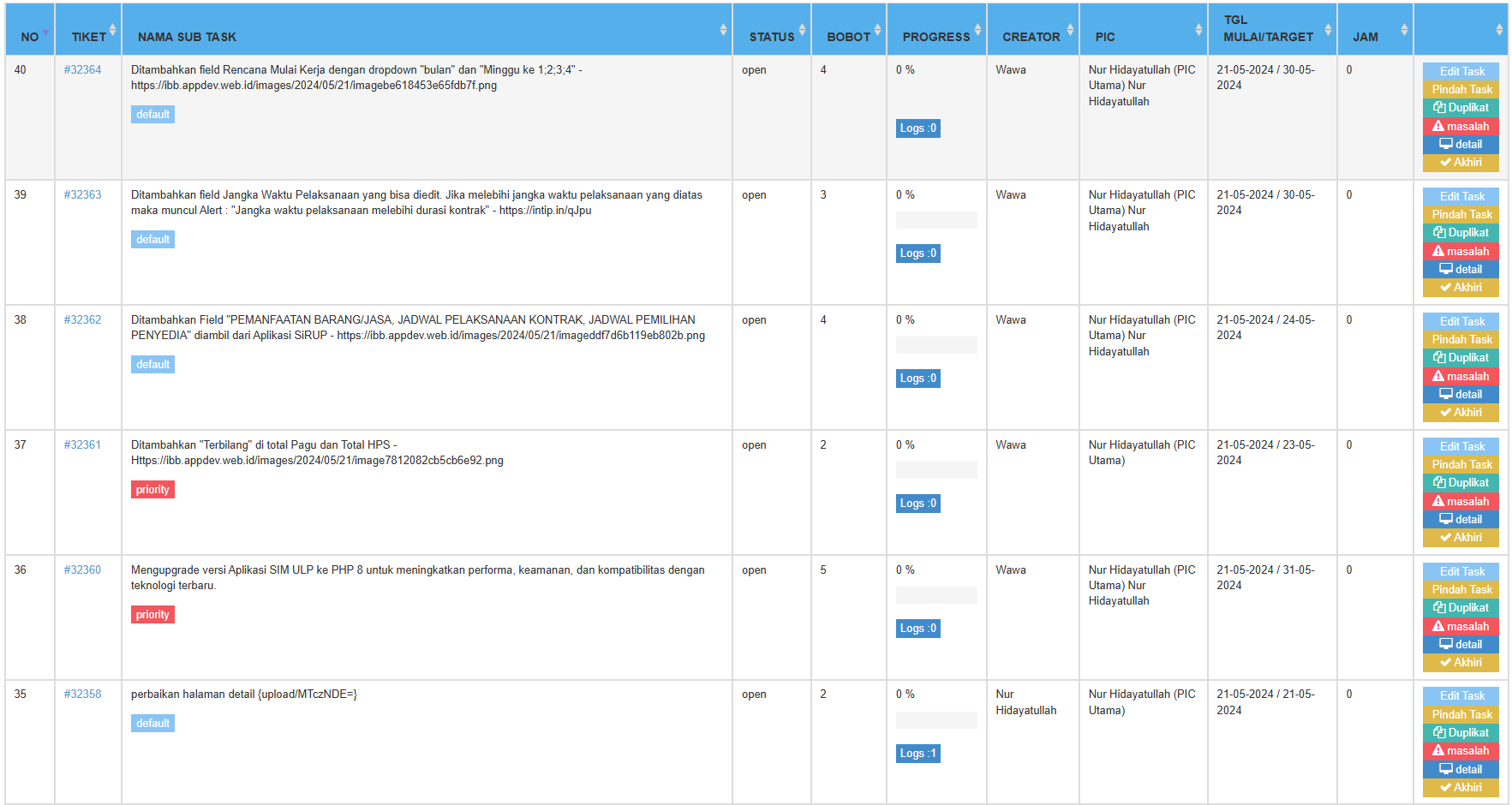The image size is (1512, 805).
Task: Open Logs :1 for ticket #32358
Action: tap(917, 754)
